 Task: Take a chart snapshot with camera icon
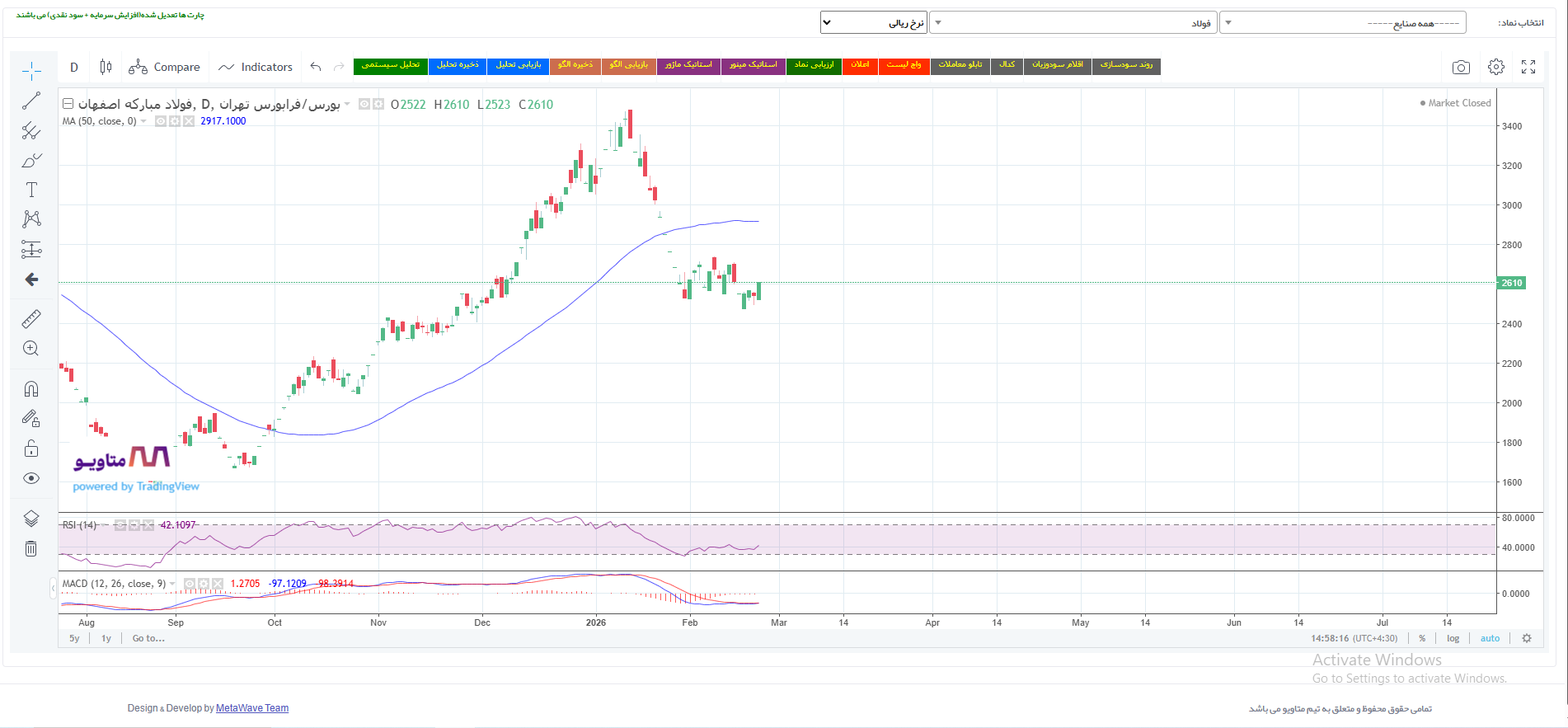click(x=1461, y=67)
